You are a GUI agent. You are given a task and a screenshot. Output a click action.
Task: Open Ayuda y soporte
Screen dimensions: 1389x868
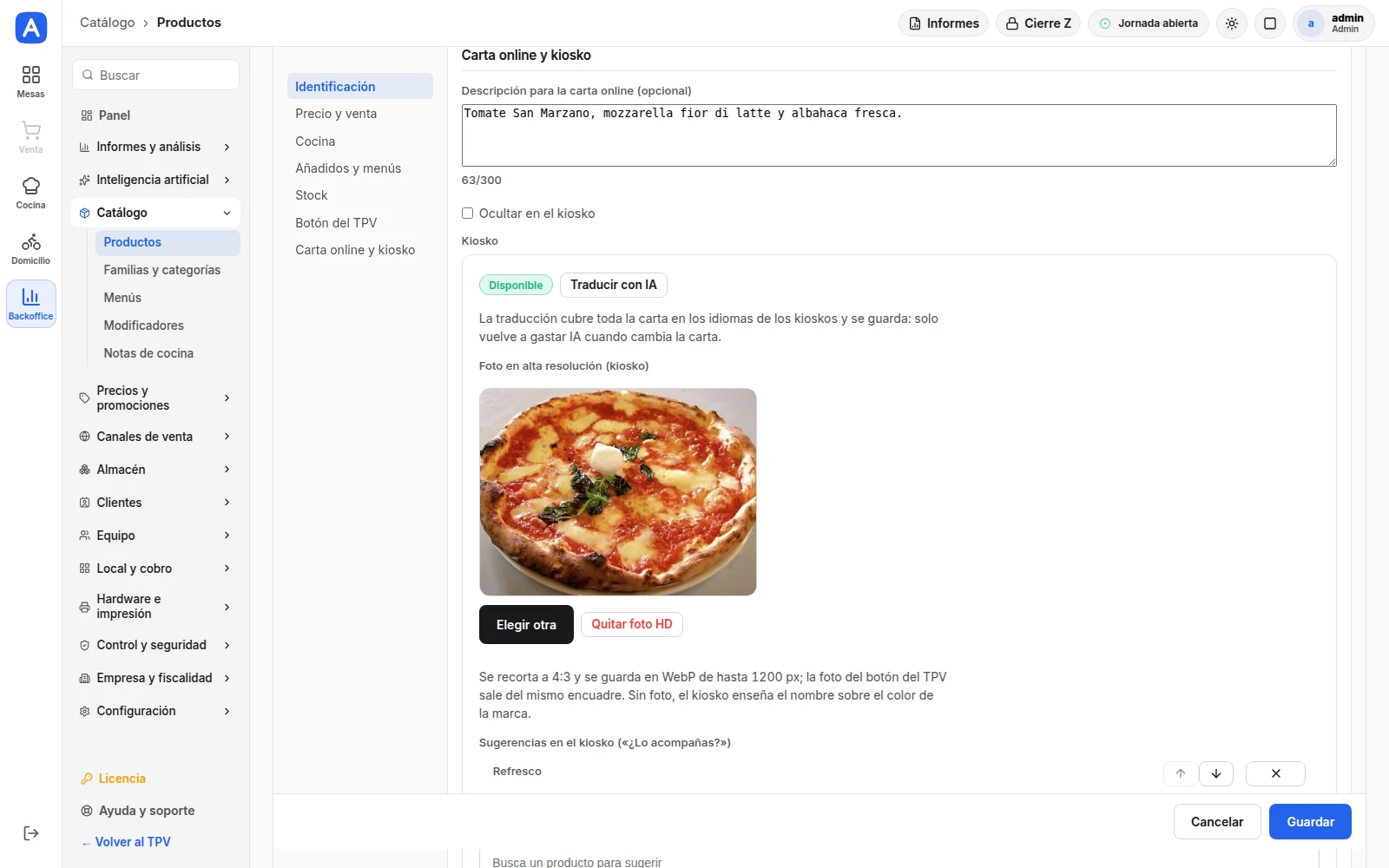point(155,811)
